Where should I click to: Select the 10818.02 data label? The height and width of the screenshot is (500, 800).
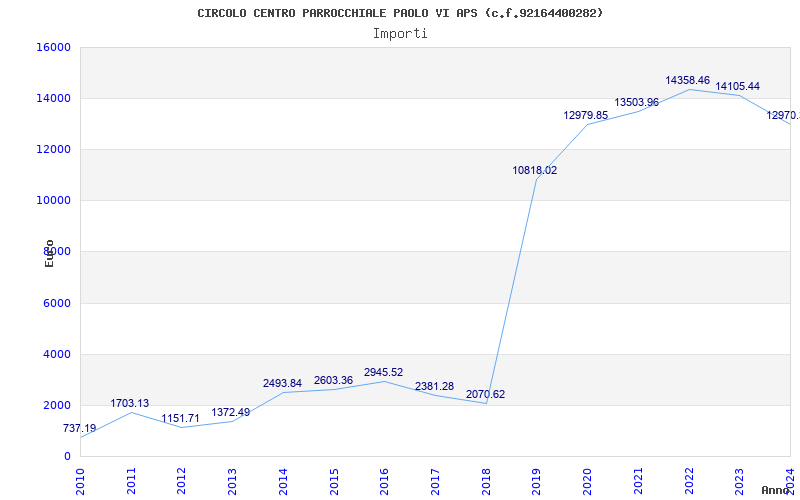535,170
